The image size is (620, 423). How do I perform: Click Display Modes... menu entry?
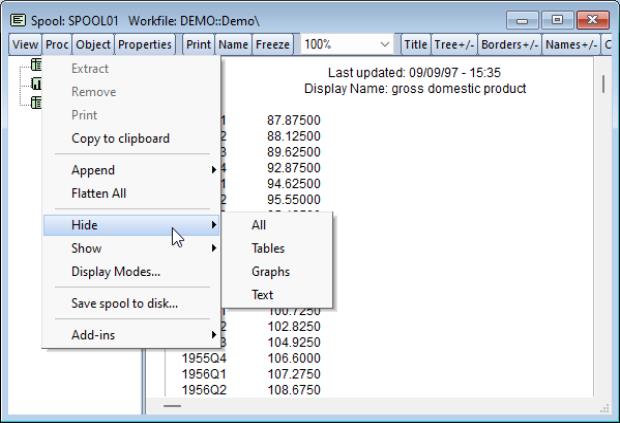(x=115, y=271)
